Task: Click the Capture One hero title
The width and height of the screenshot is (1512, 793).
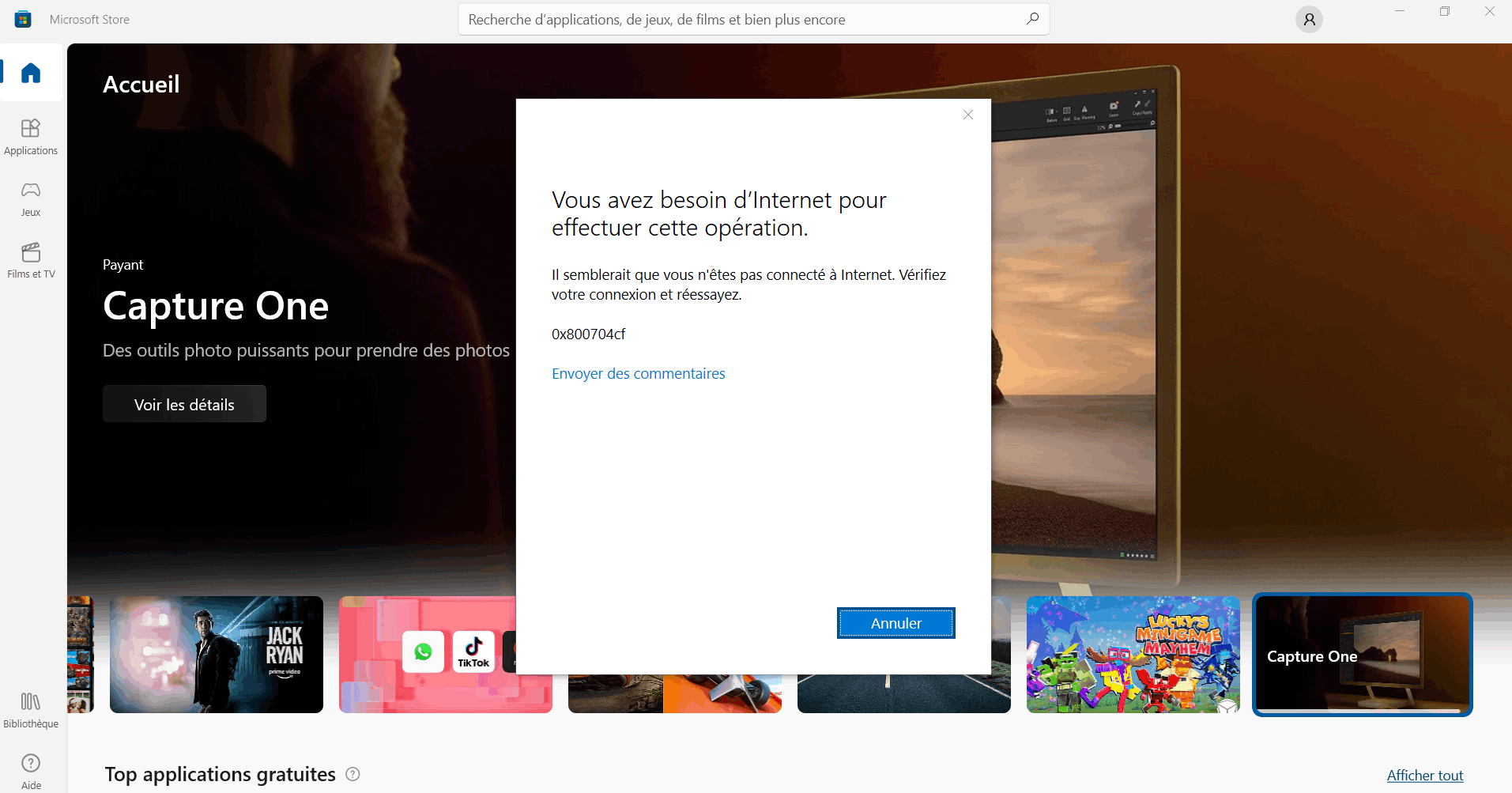Action: pos(216,306)
